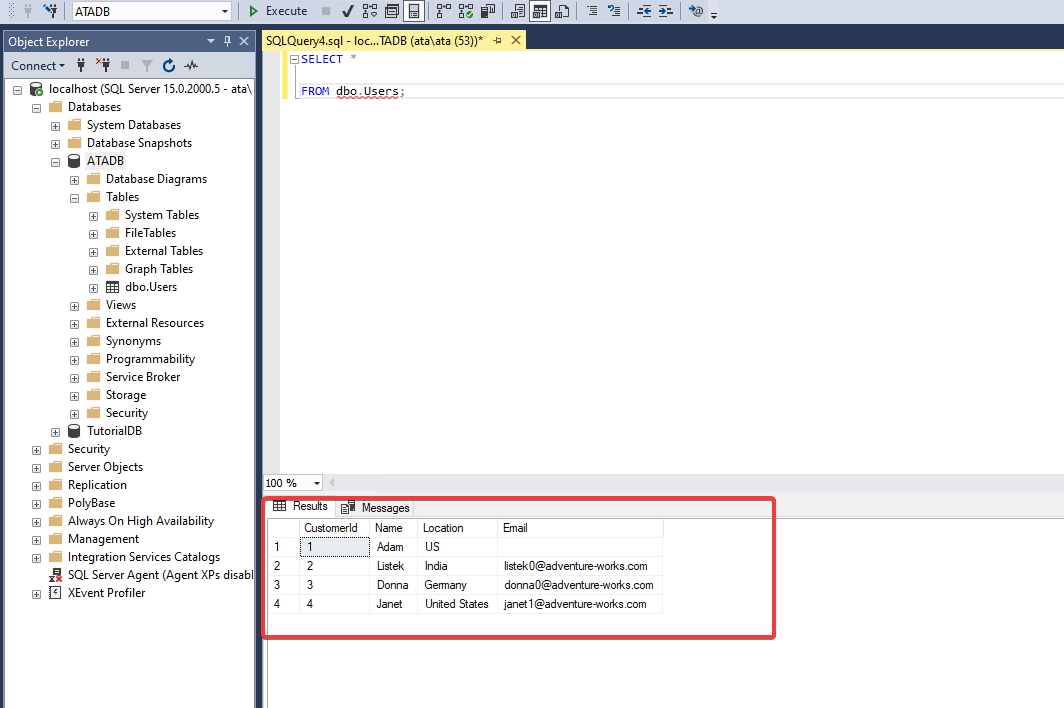Select the Integration Services Catalogs node
Image resolution: width=1064 pixels, height=708 pixels.
click(144, 557)
